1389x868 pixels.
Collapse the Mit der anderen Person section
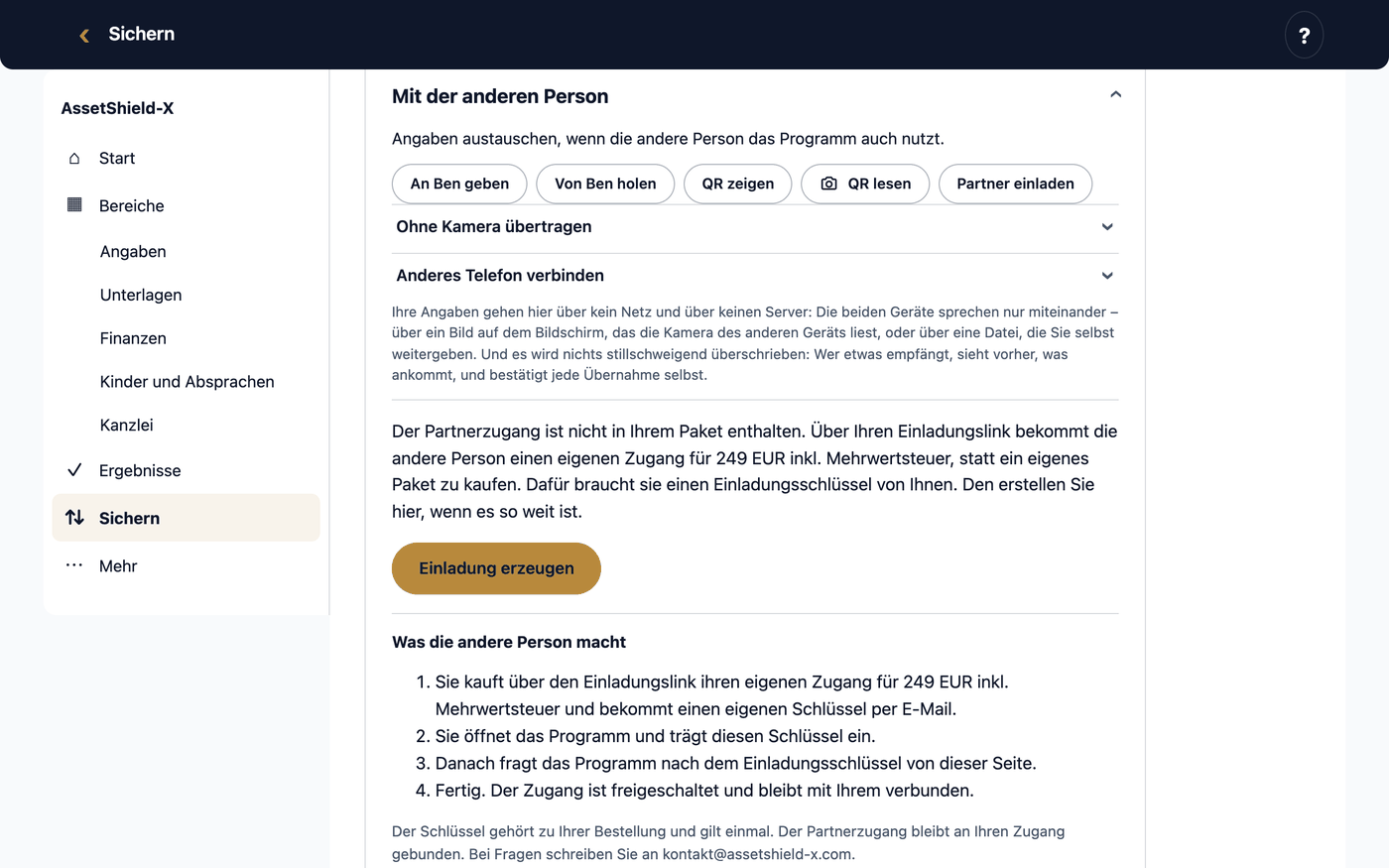click(1115, 95)
